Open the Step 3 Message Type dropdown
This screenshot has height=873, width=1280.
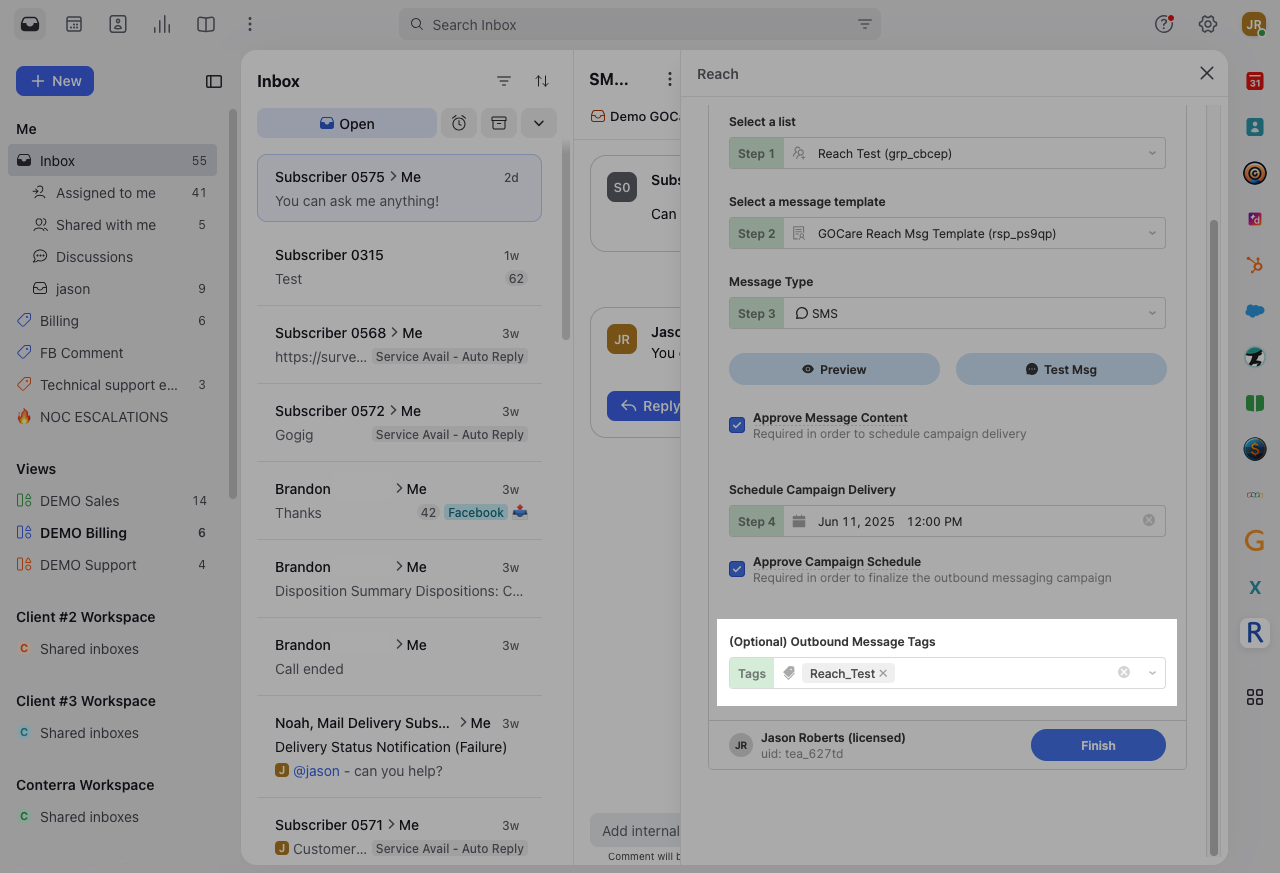[947, 313]
